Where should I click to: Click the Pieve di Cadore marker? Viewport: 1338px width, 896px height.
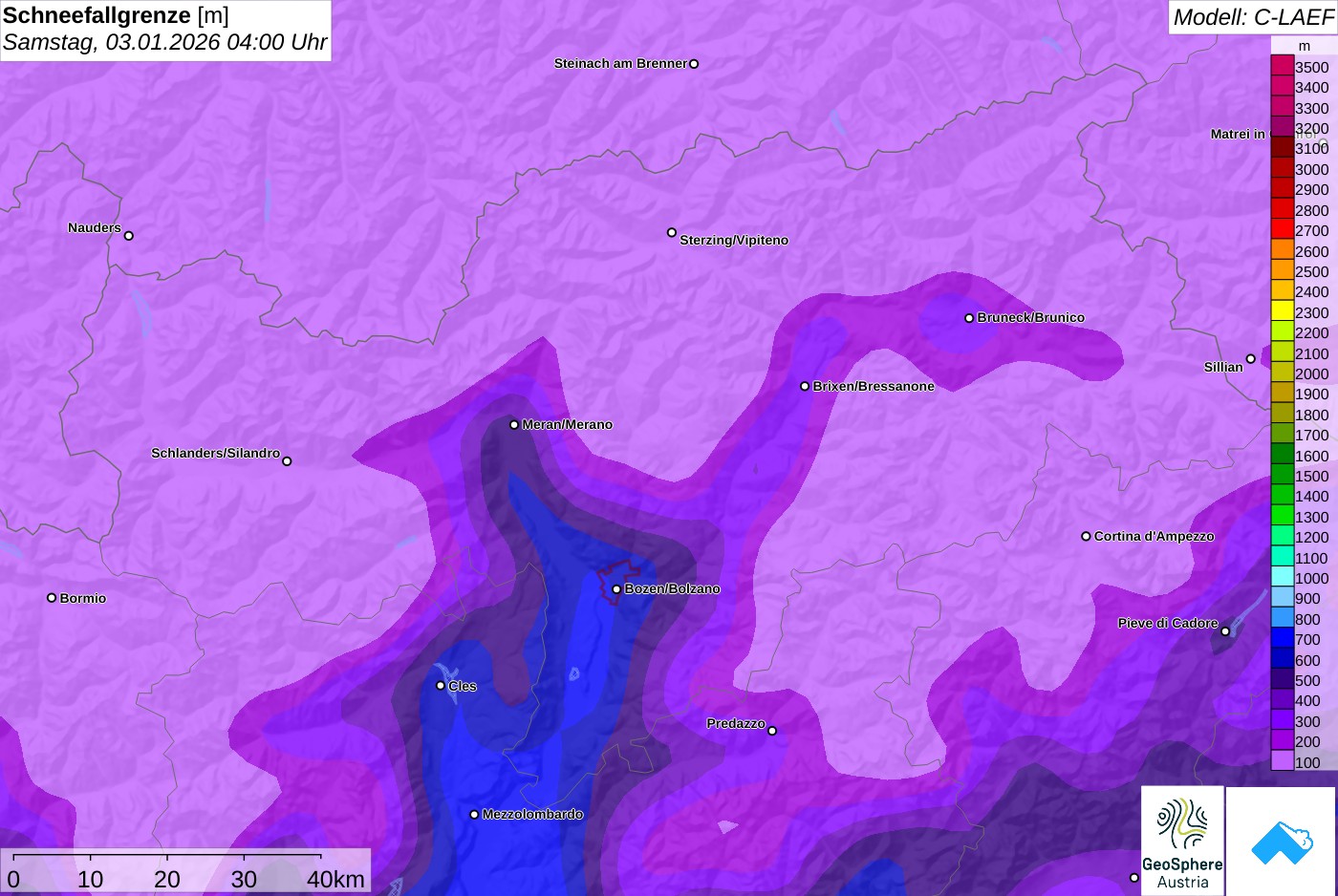pos(1225,630)
